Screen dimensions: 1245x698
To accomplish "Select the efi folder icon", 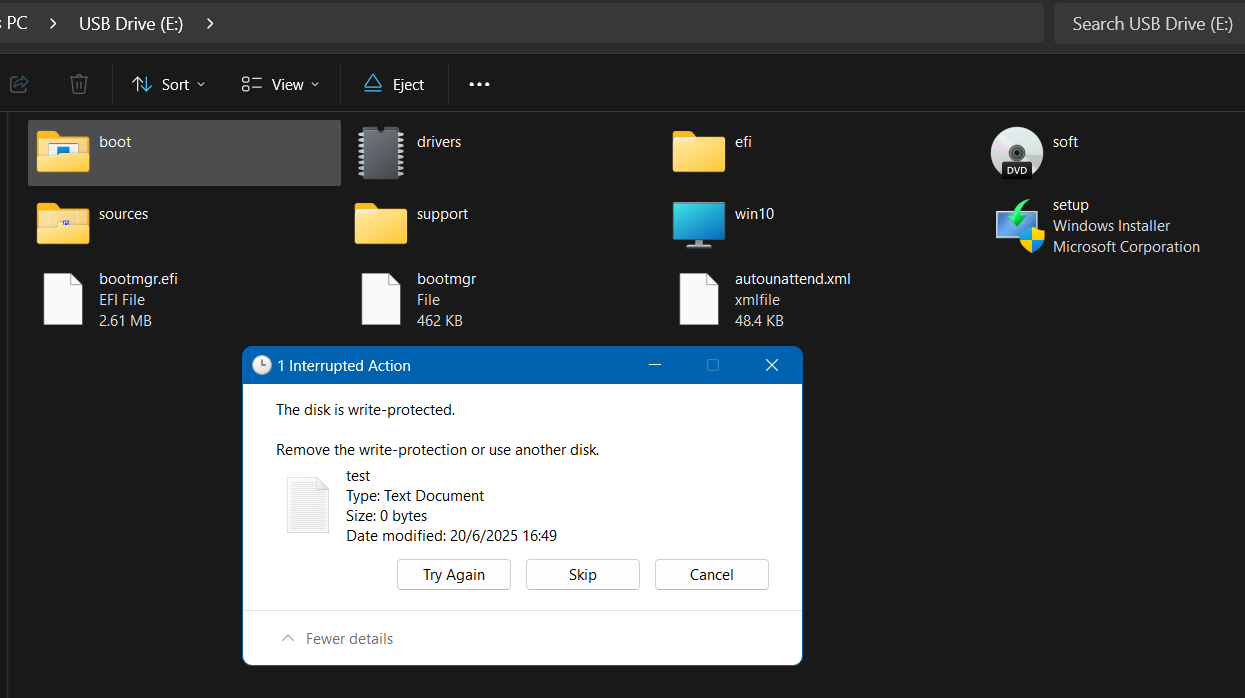I will 699,152.
